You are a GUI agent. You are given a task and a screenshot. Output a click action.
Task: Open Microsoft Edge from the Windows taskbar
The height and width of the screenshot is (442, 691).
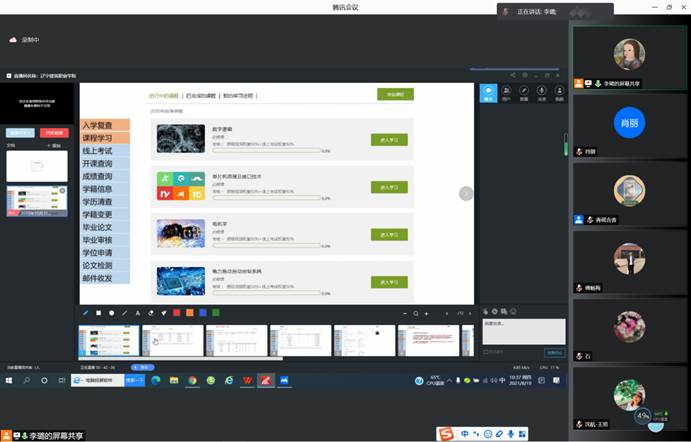(x=155, y=380)
